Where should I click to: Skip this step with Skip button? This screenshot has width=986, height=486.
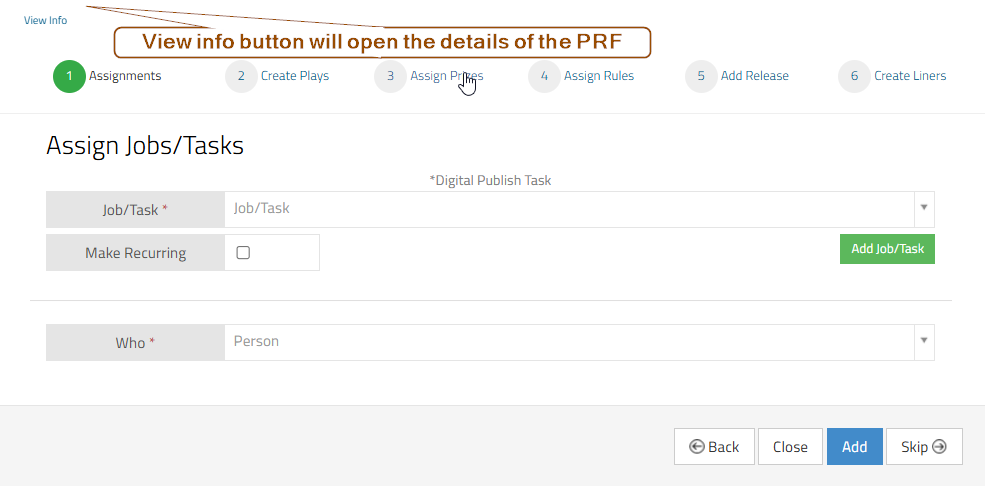click(x=924, y=447)
